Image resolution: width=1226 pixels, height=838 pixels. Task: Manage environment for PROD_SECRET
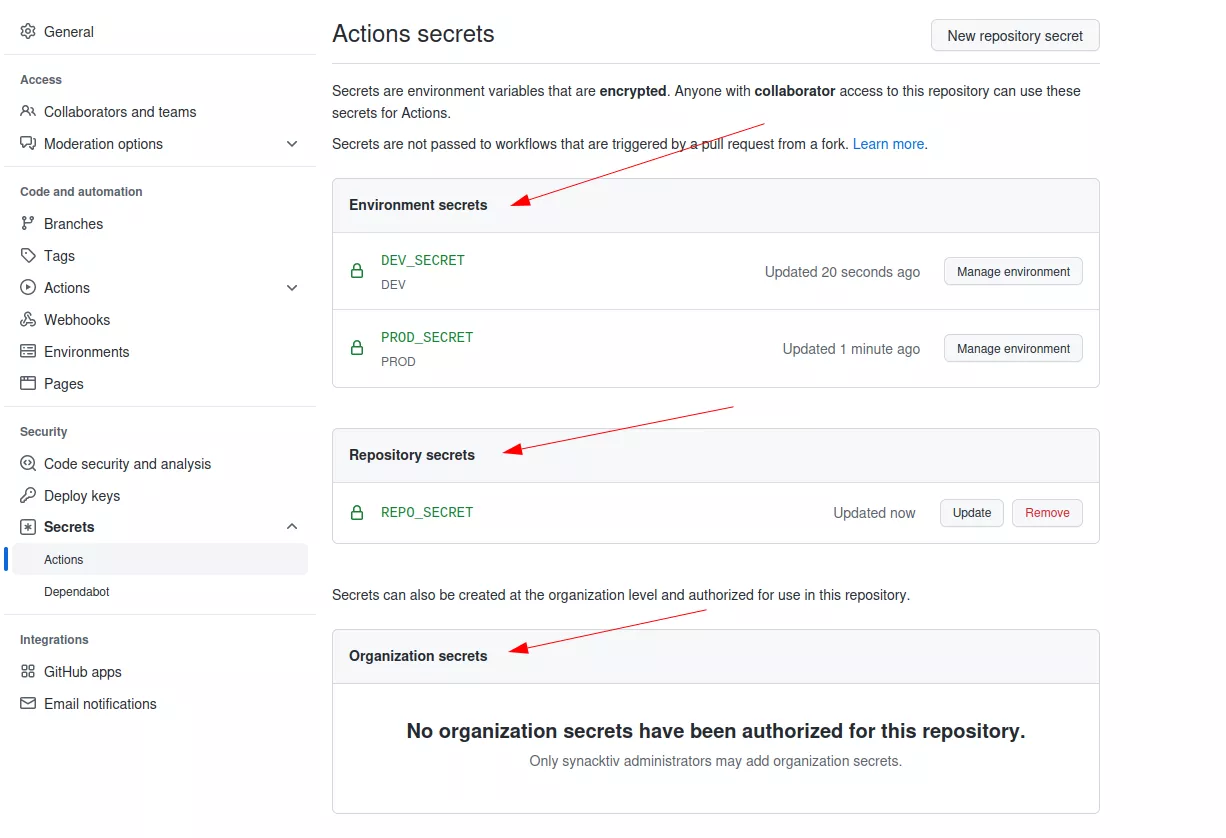pyautogui.click(x=1013, y=349)
